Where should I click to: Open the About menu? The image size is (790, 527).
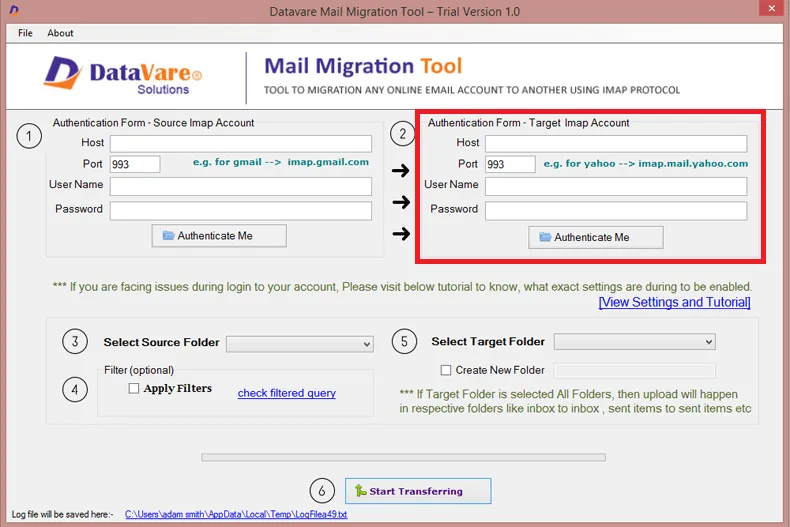coord(60,33)
